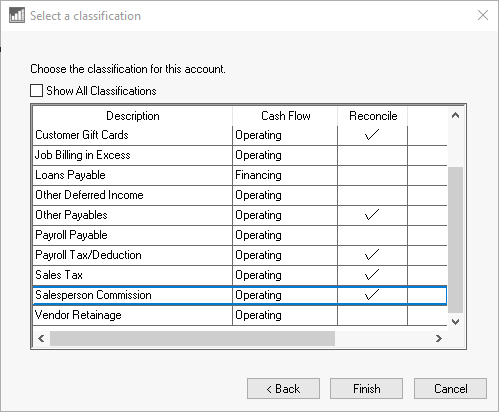Screen dimensions: 499x412
Task: Go to previous step with Back button
Action: click(x=283, y=389)
